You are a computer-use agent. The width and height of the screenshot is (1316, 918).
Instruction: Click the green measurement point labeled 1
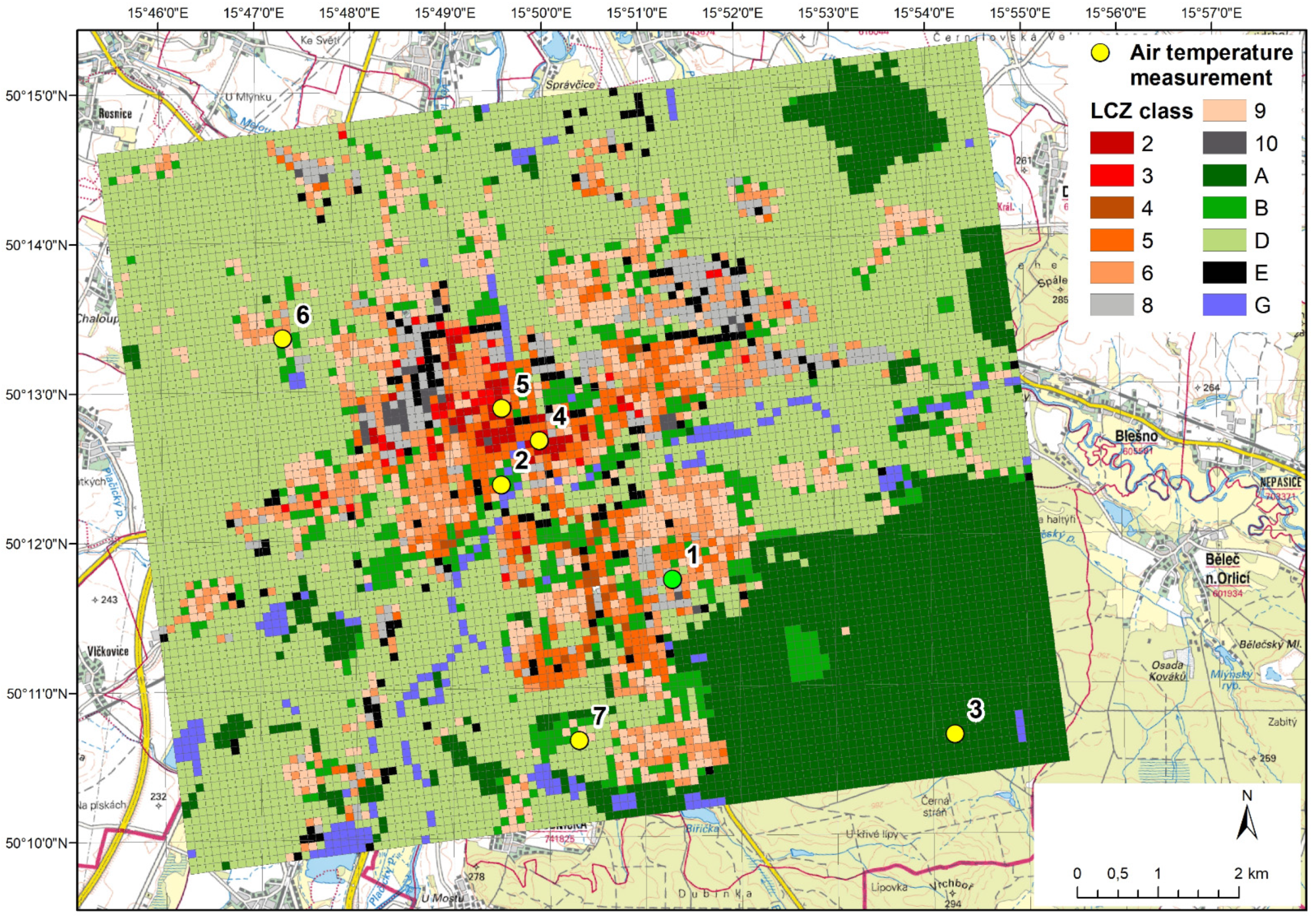click(672, 579)
